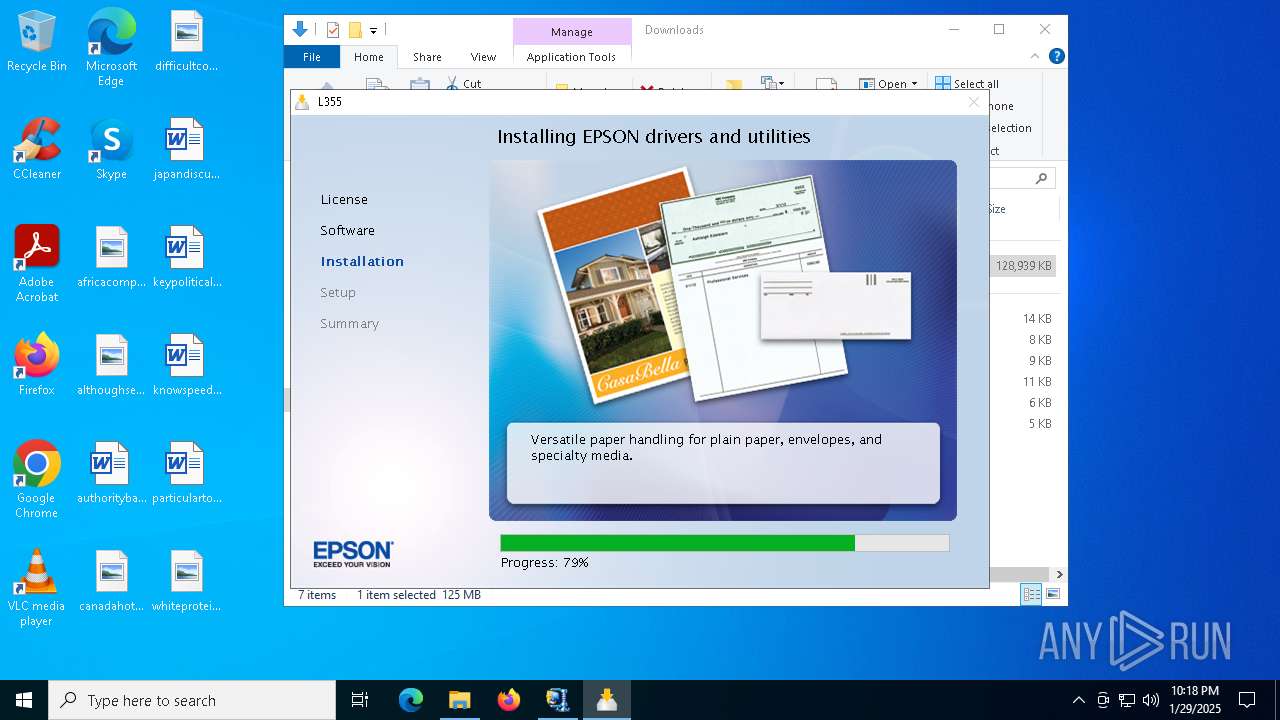Click the Installation step in installer
The width and height of the screenshot is (1280, 720).
(x=362, y=262)
